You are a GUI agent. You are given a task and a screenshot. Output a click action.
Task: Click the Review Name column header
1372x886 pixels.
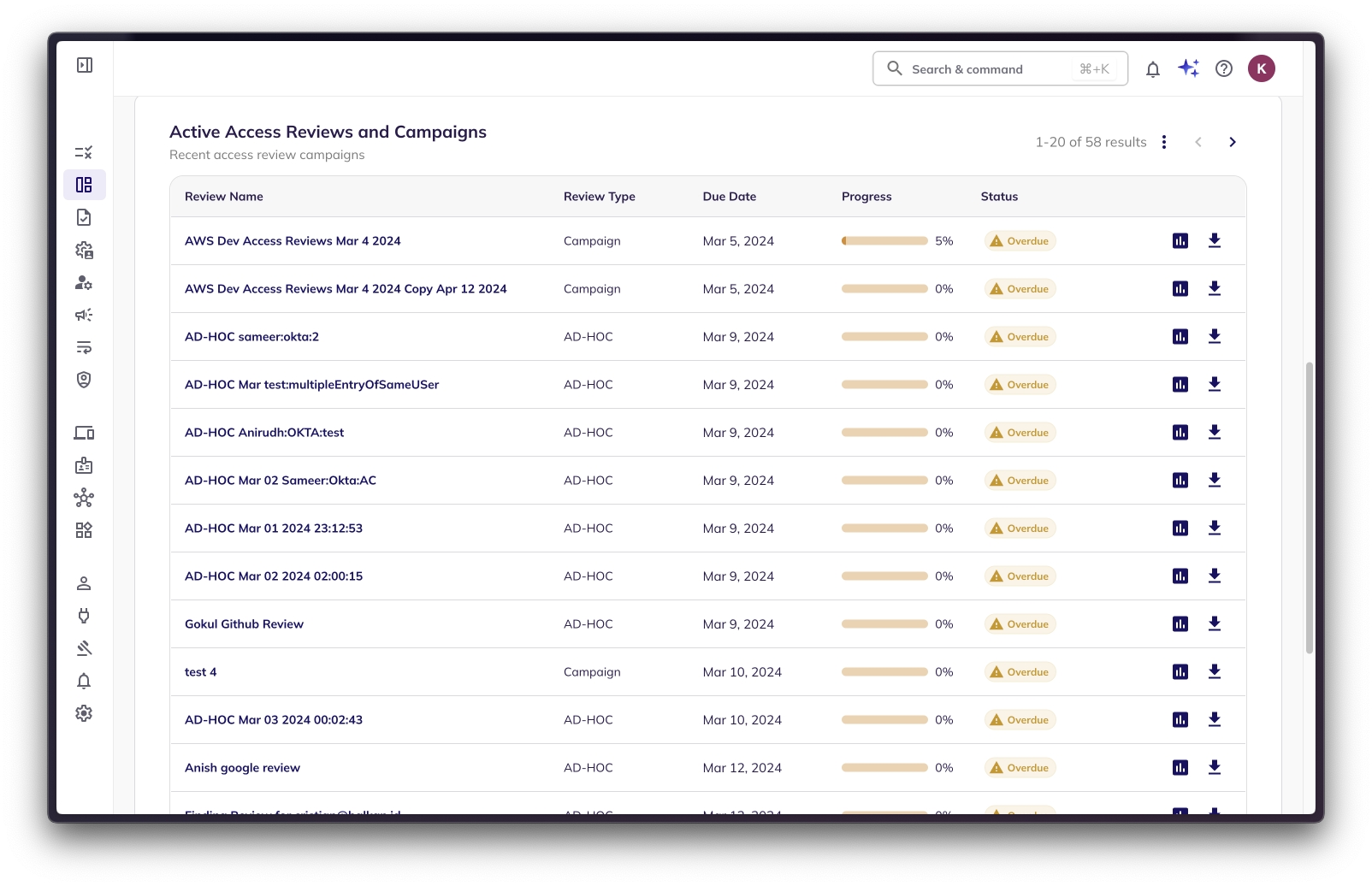coord(223,197)
